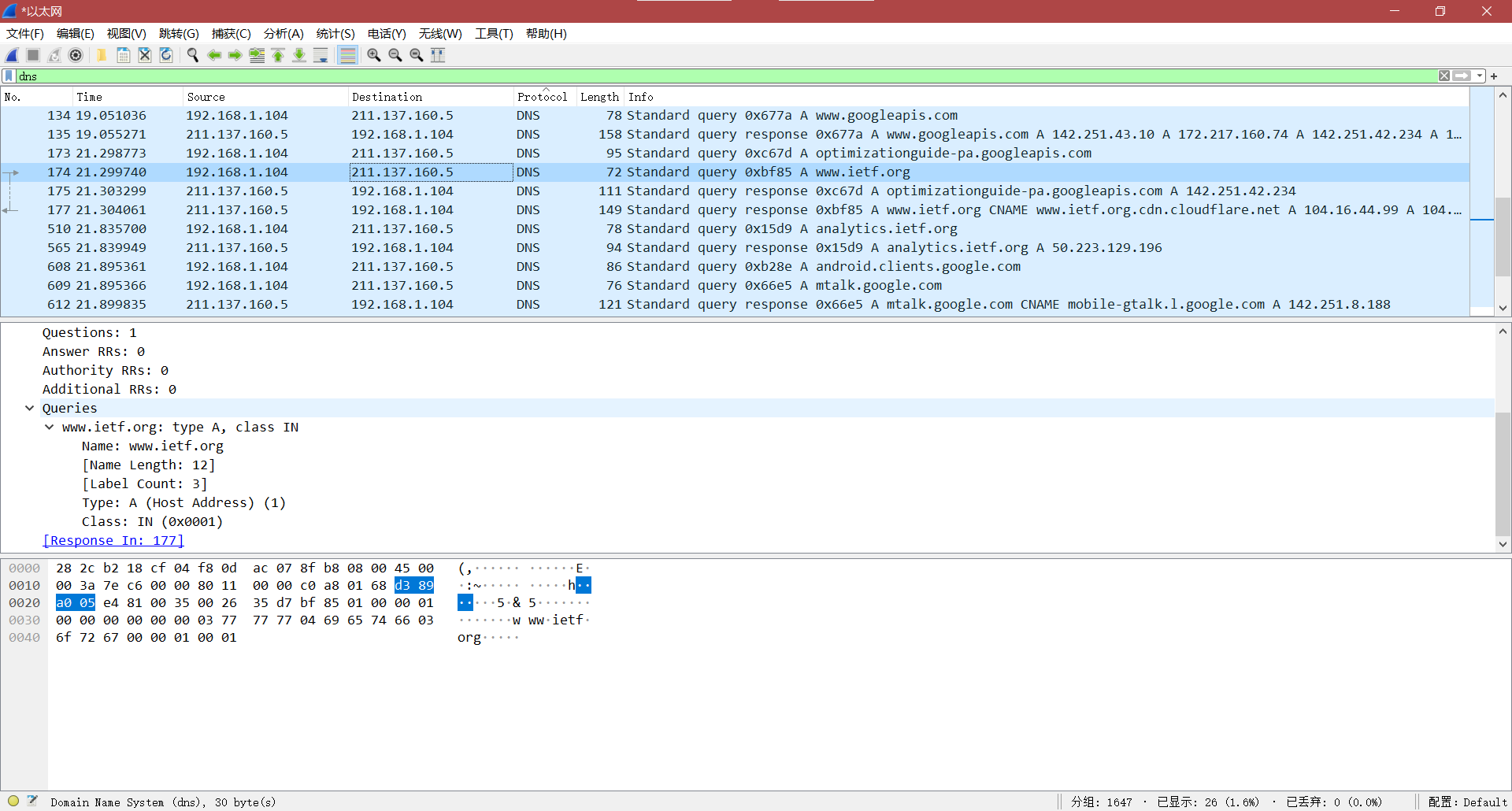The image size is (1512, 811).
Task: Select packet 510 analytics.ietf.org query
Action: (x=735, y=228)
